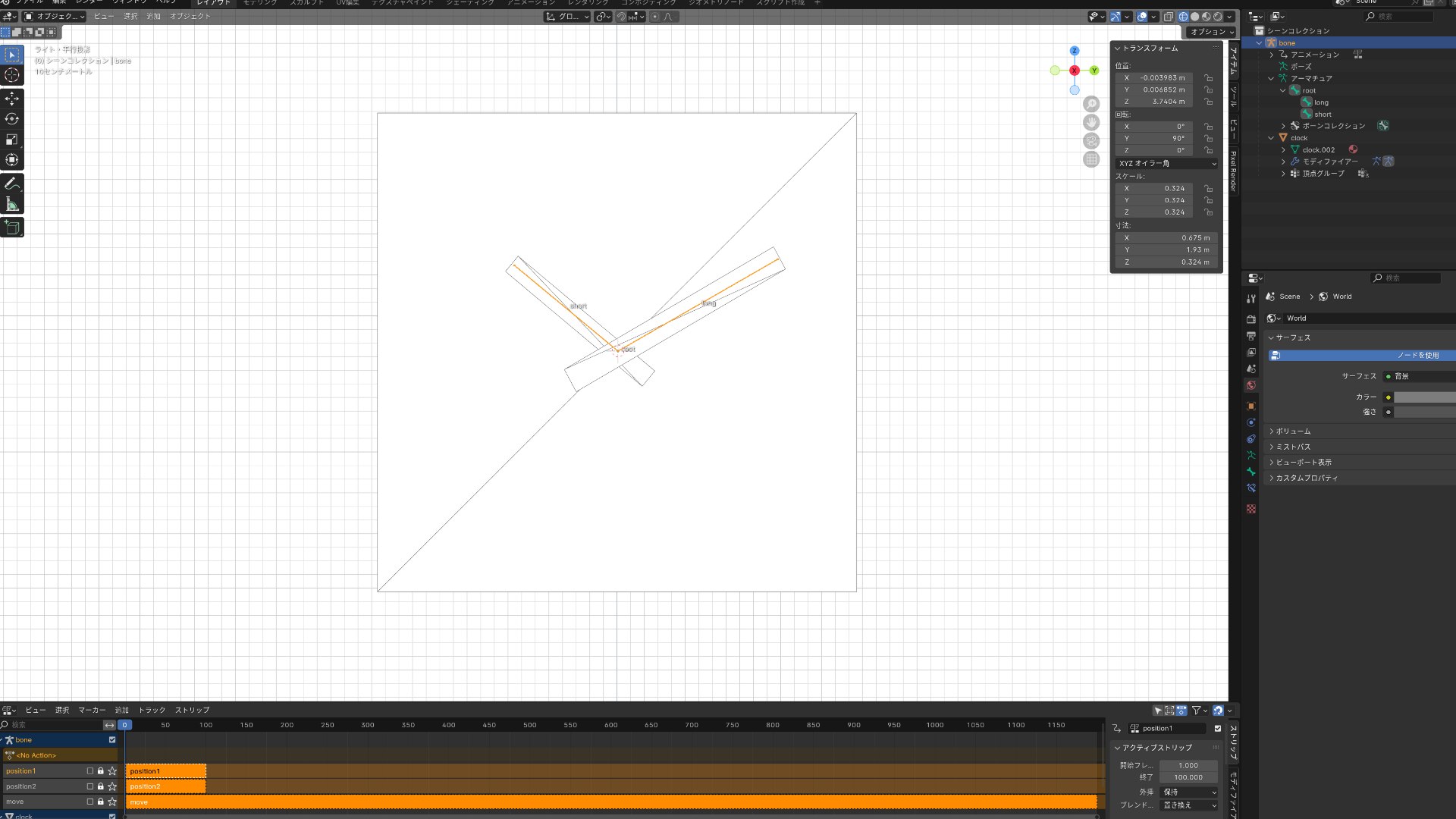Select the 3D Cursor tool
Viewport: 1456px width, 819px height.
pos(12,75)
